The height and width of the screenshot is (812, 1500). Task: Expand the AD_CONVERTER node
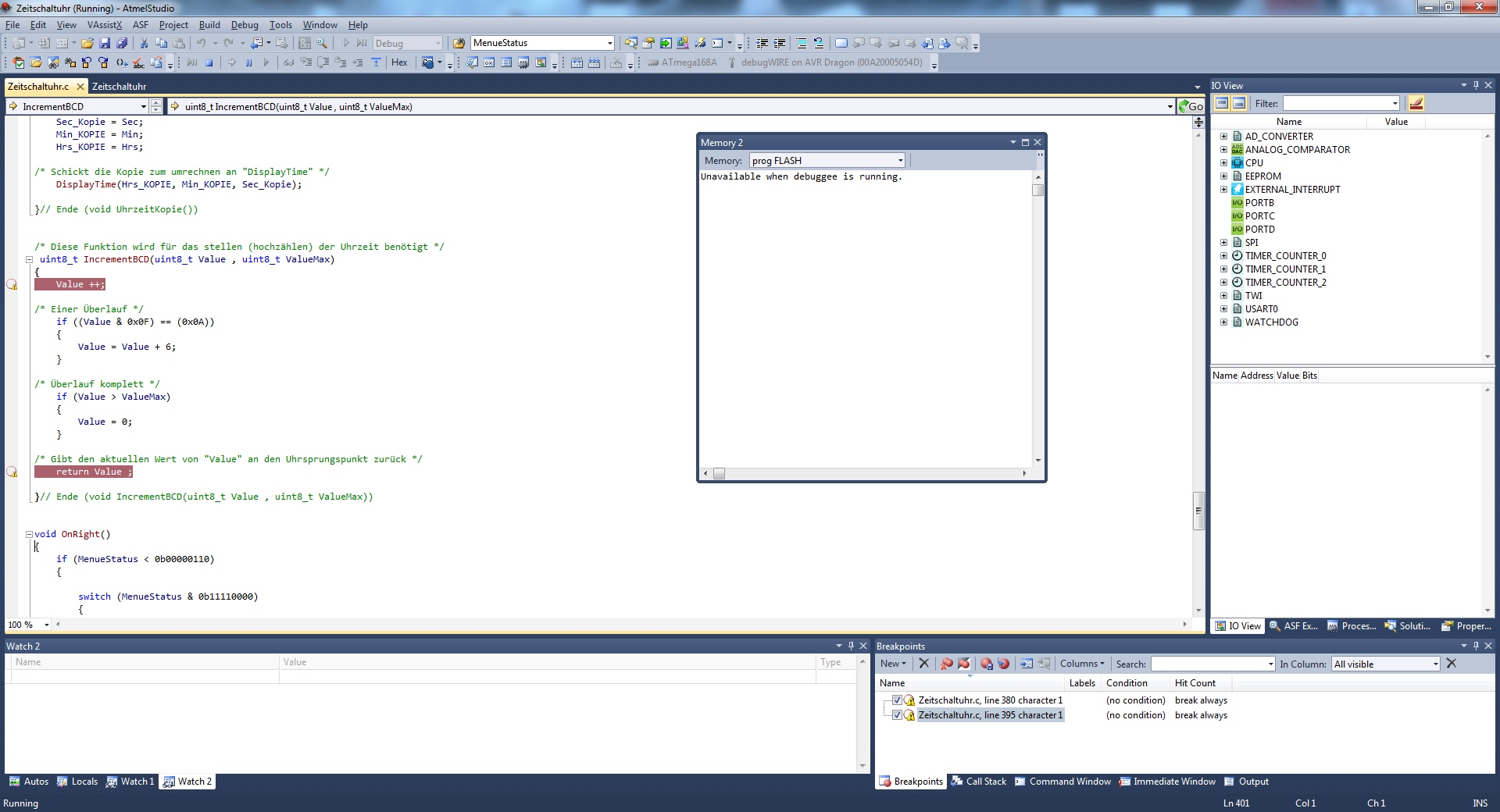(1224, 136)
